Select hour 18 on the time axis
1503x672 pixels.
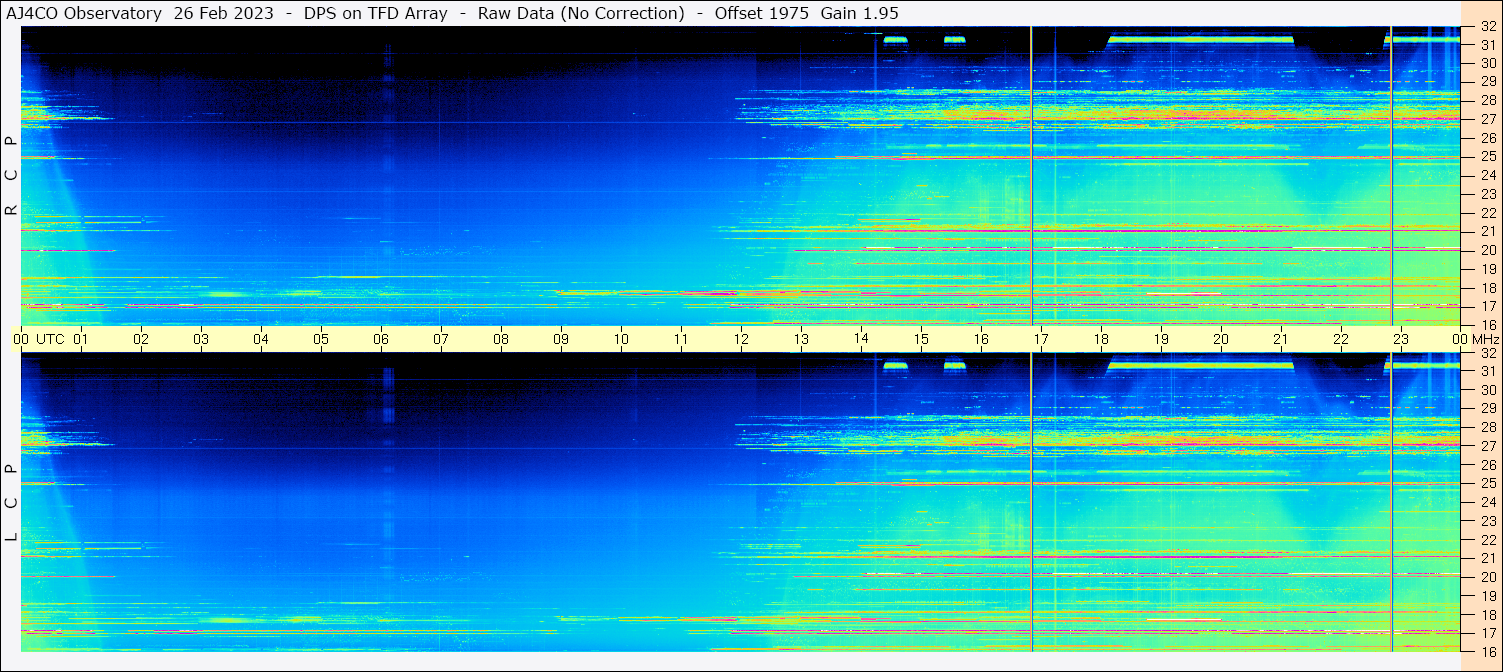tap(1101, 339)
